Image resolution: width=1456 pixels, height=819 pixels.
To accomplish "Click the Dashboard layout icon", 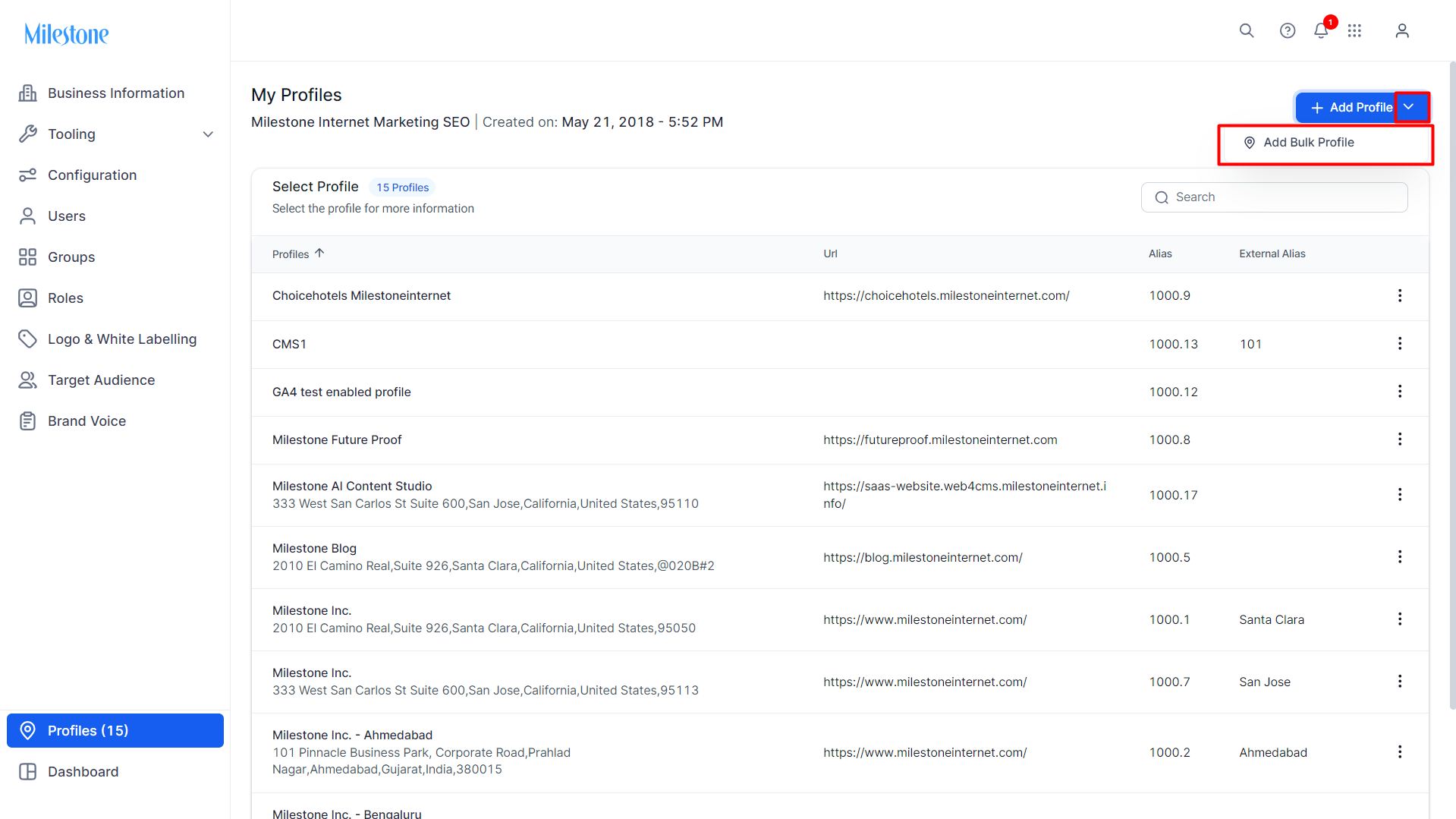I will coord(28,771).
